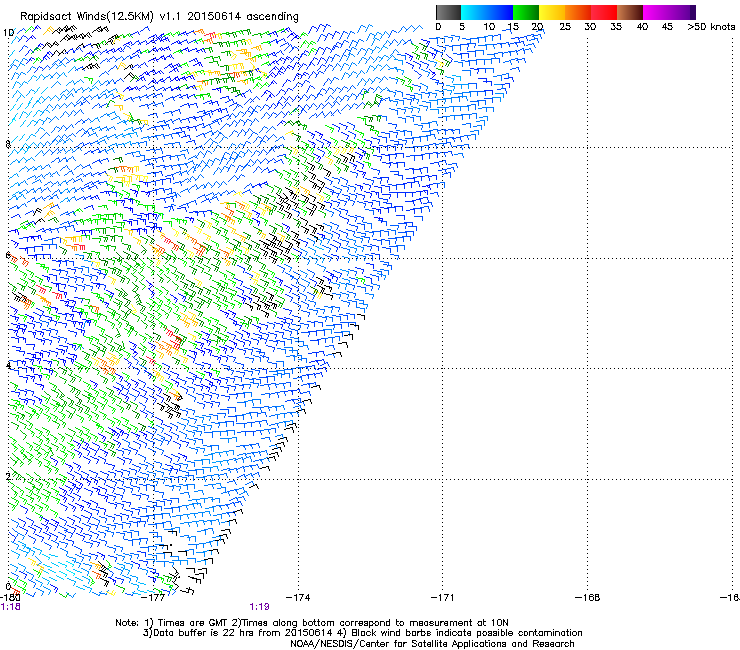Click the green 15-20 knots legend swatch
This screenshot has width=740, height=650.
[526, 12]
